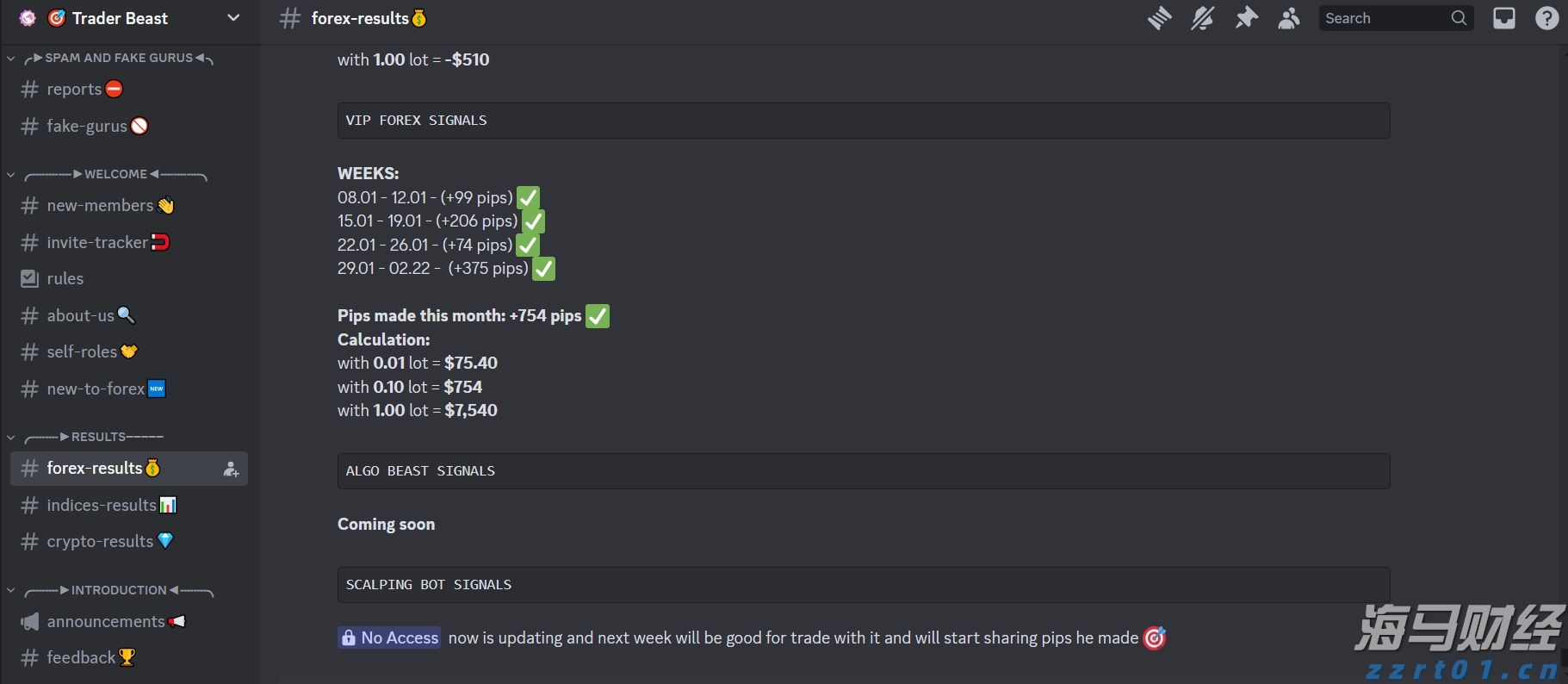
Task: Open Trader Beast server dropdown menu
Action: coord(232,18)
